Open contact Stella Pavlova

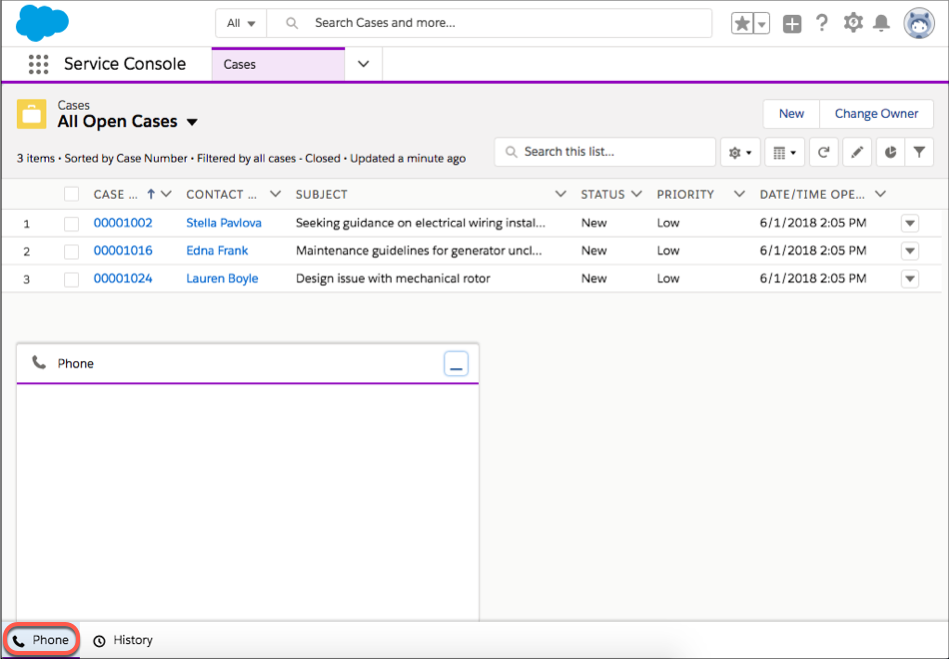pos(224,223)
